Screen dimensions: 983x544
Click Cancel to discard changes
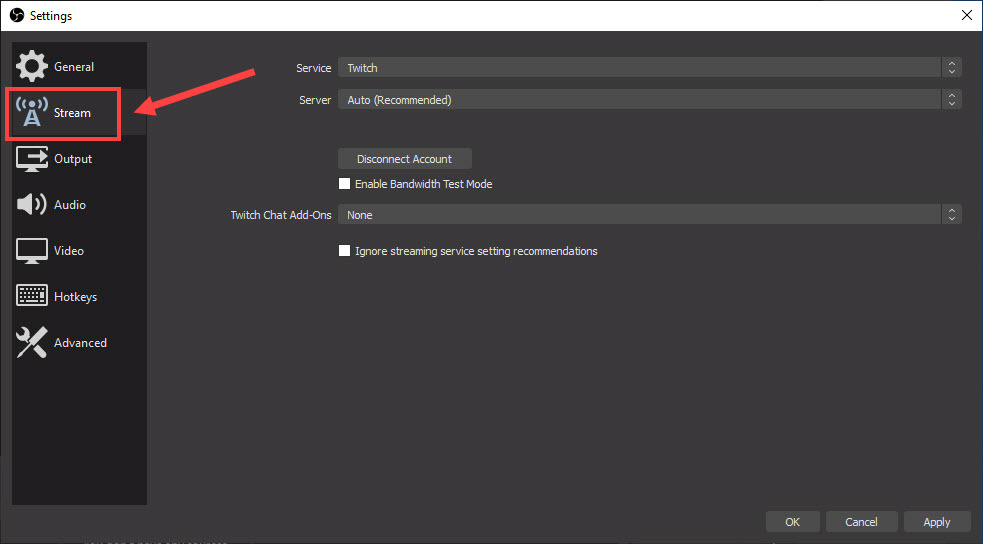[861, 522]
